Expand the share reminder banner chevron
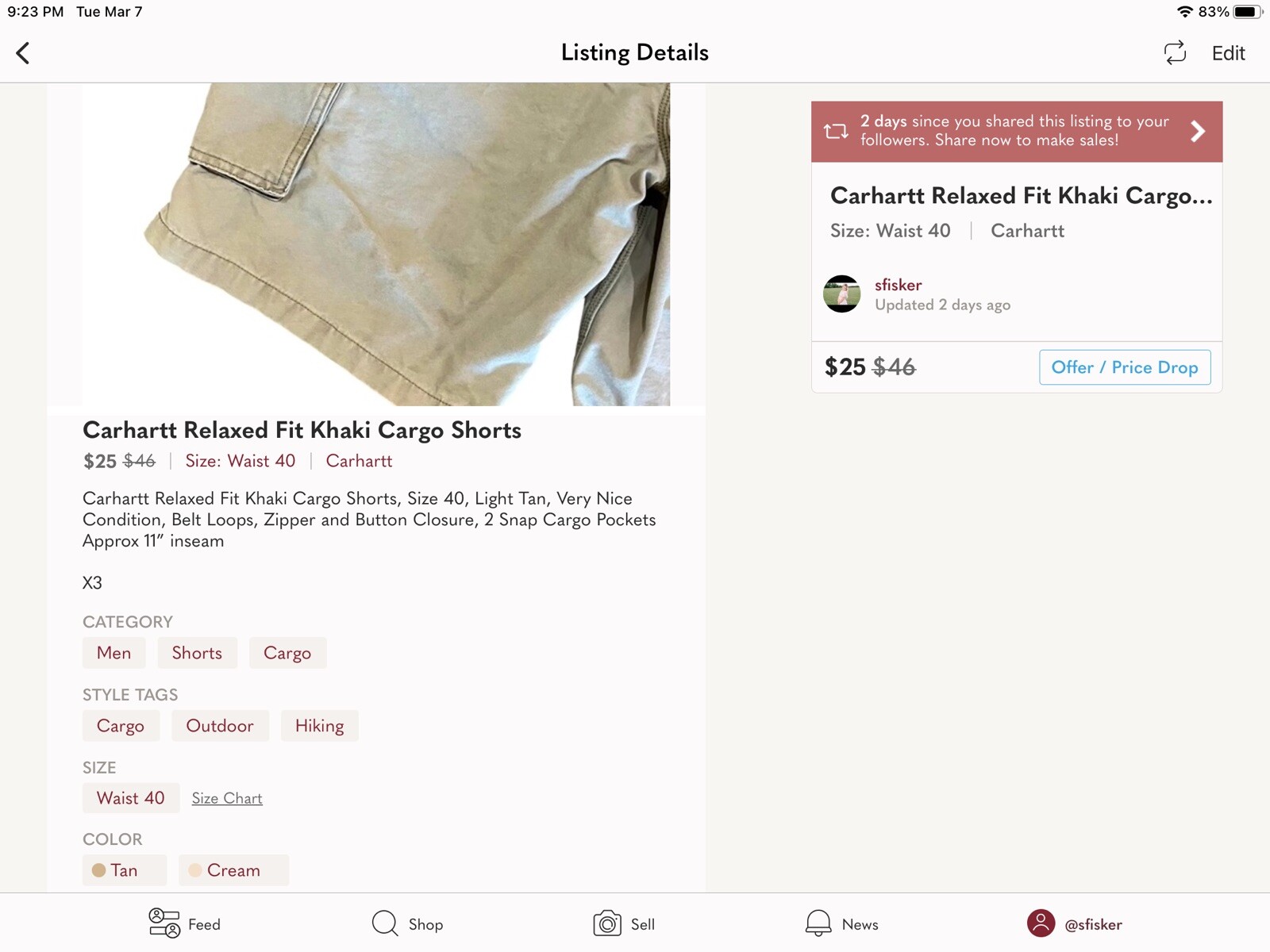Image resolution: width=1270 pixels, height=952 pixels. pos(1198,131)
